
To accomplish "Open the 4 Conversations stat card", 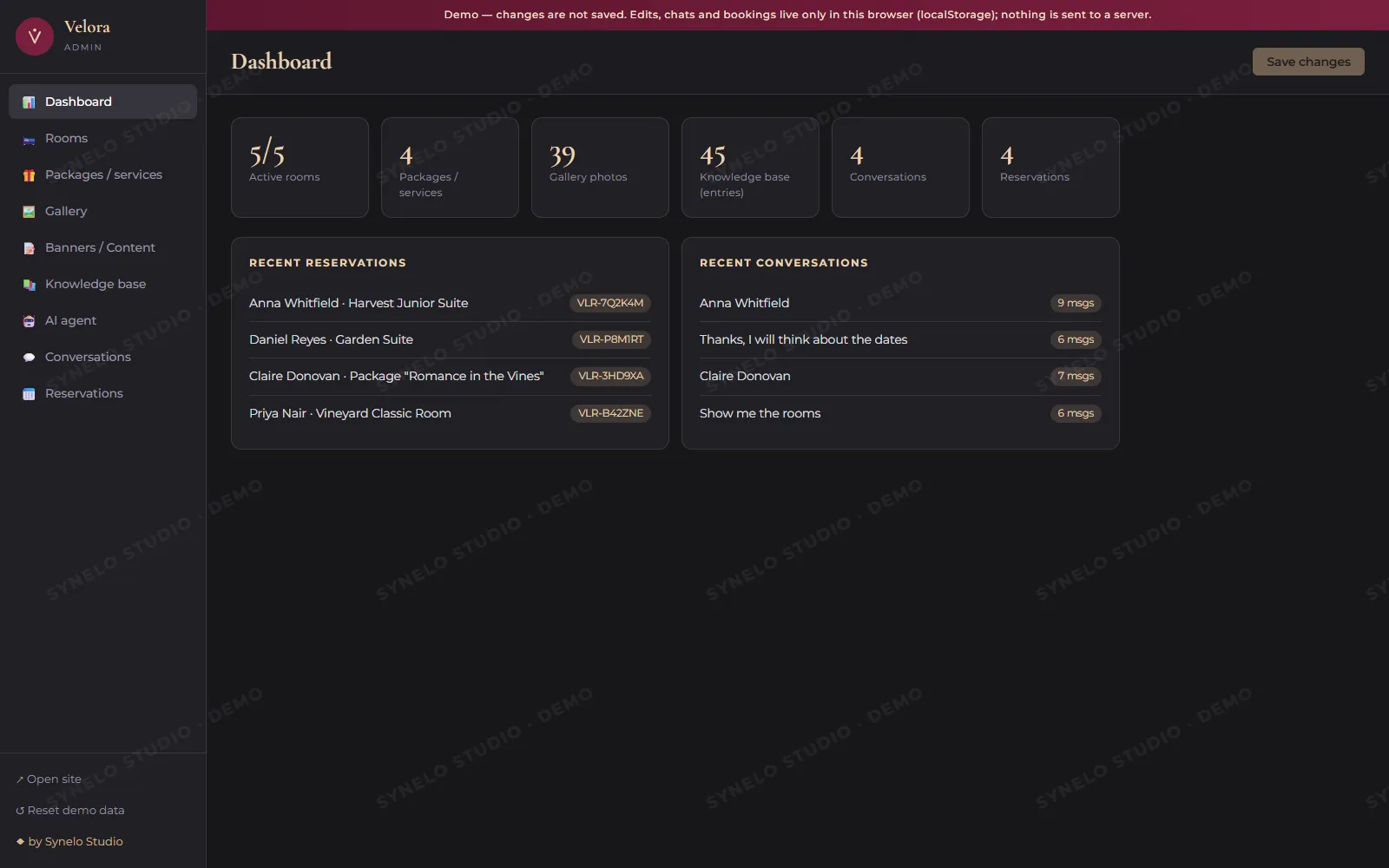I will (900, 168).
